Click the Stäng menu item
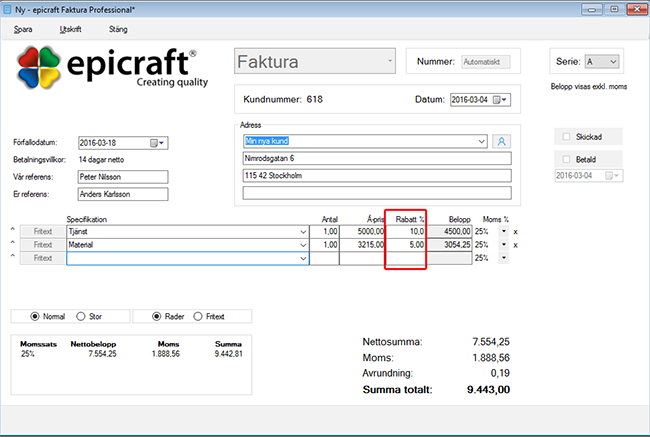The image size is (650, 437). click(x=118, y=29)
